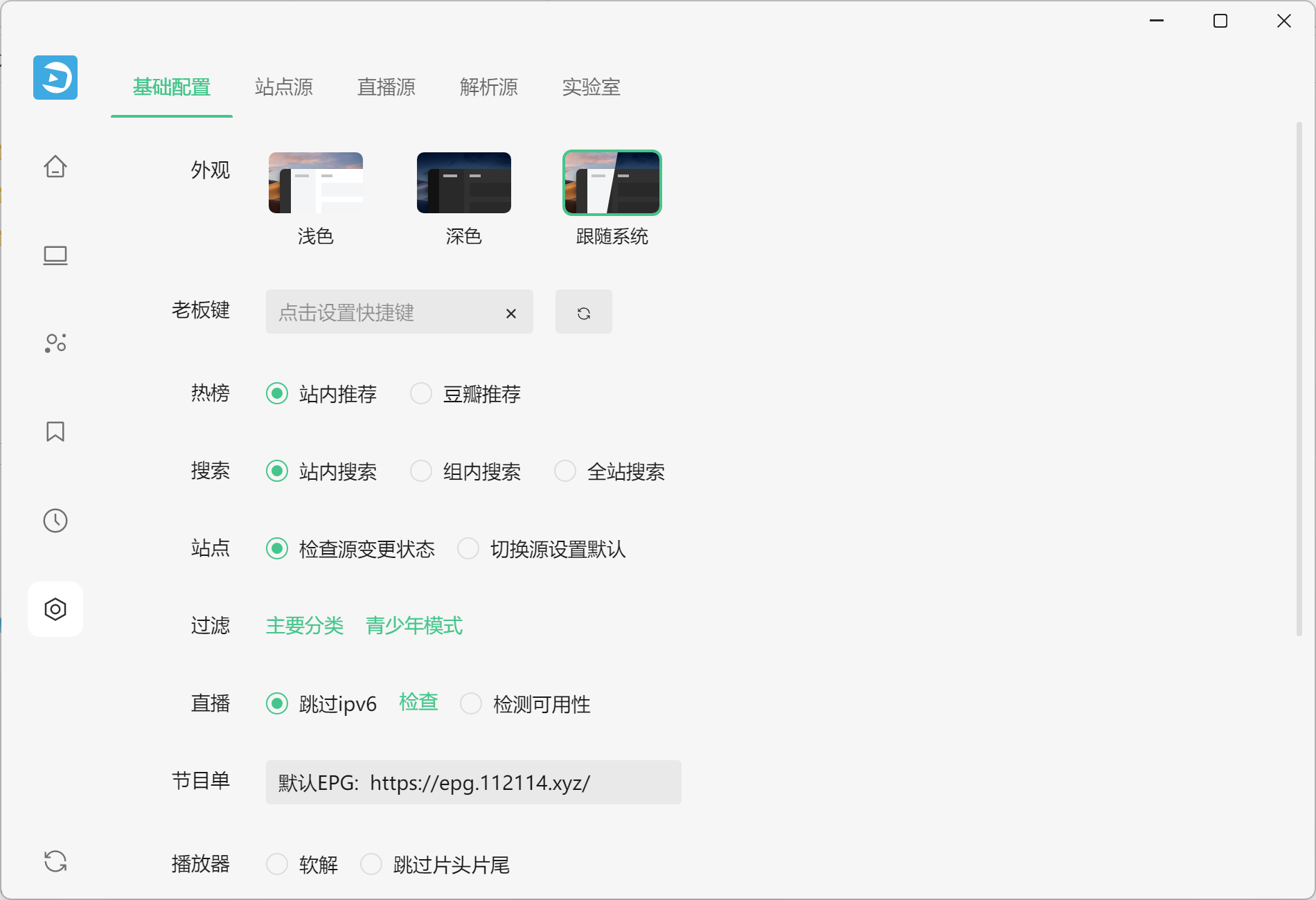Select the 深色 dark theme thumbnail

[x=463, y=183]
